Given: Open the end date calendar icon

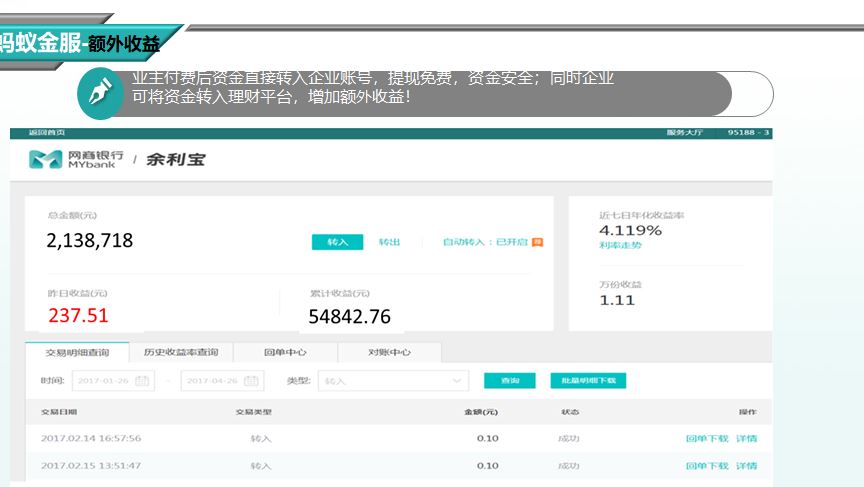Looking at the screenshot, I should click(251, 381).
